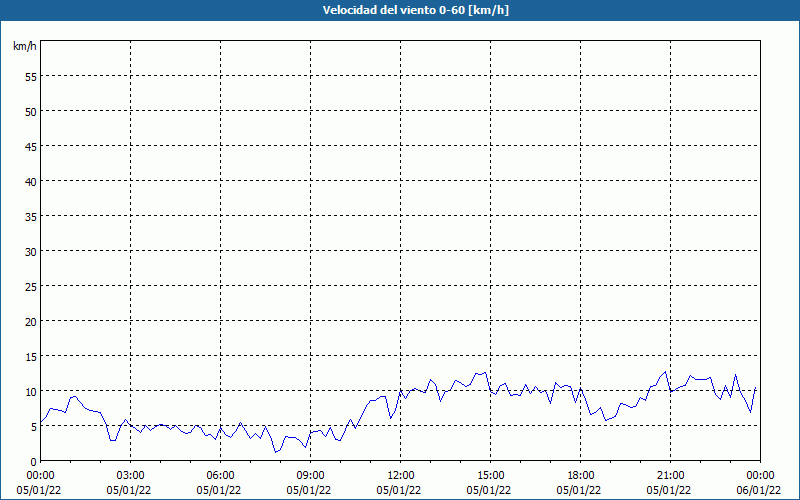The width and height of the screenshot is (800, 500).
Task: Click the chart title 'Velocidad del viento 0-60 [km/h]'
Action: (415, 10)
